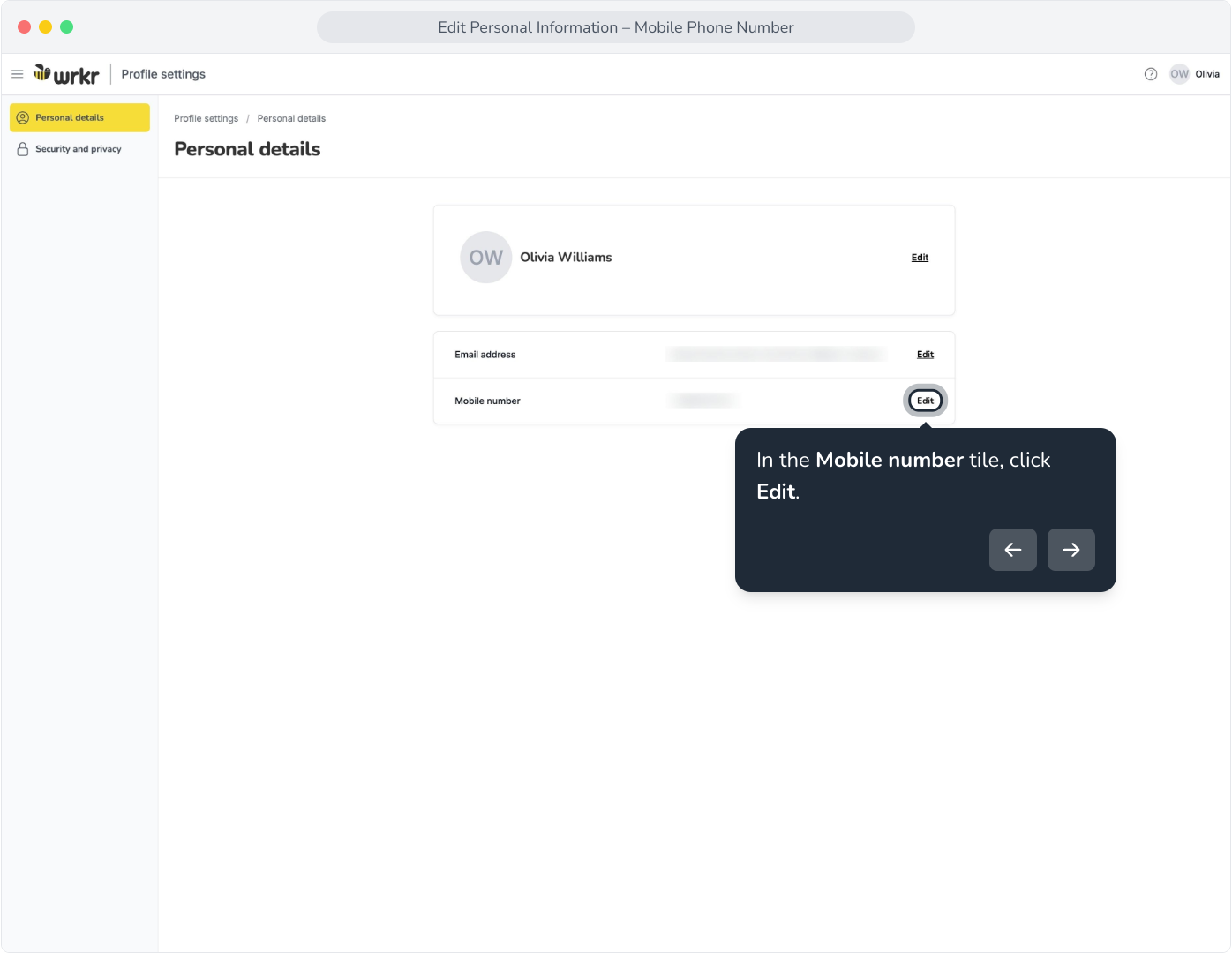This screenshot has width=1232, height=953.
Task: Edit the Email address
Action: pyautogui.click(x=925, y=355)
